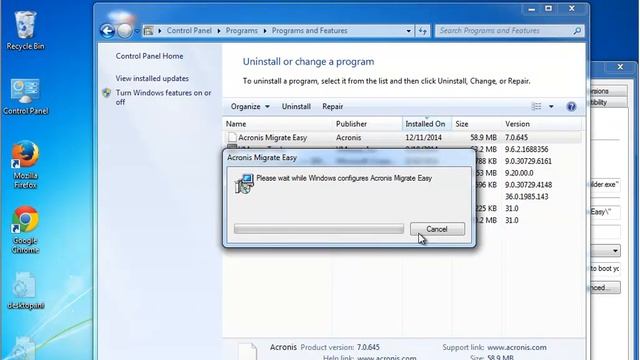Click the Acronis Migrate Easy file icon
Viewport: 640px width, 360px height.
[x=232, y=138]
